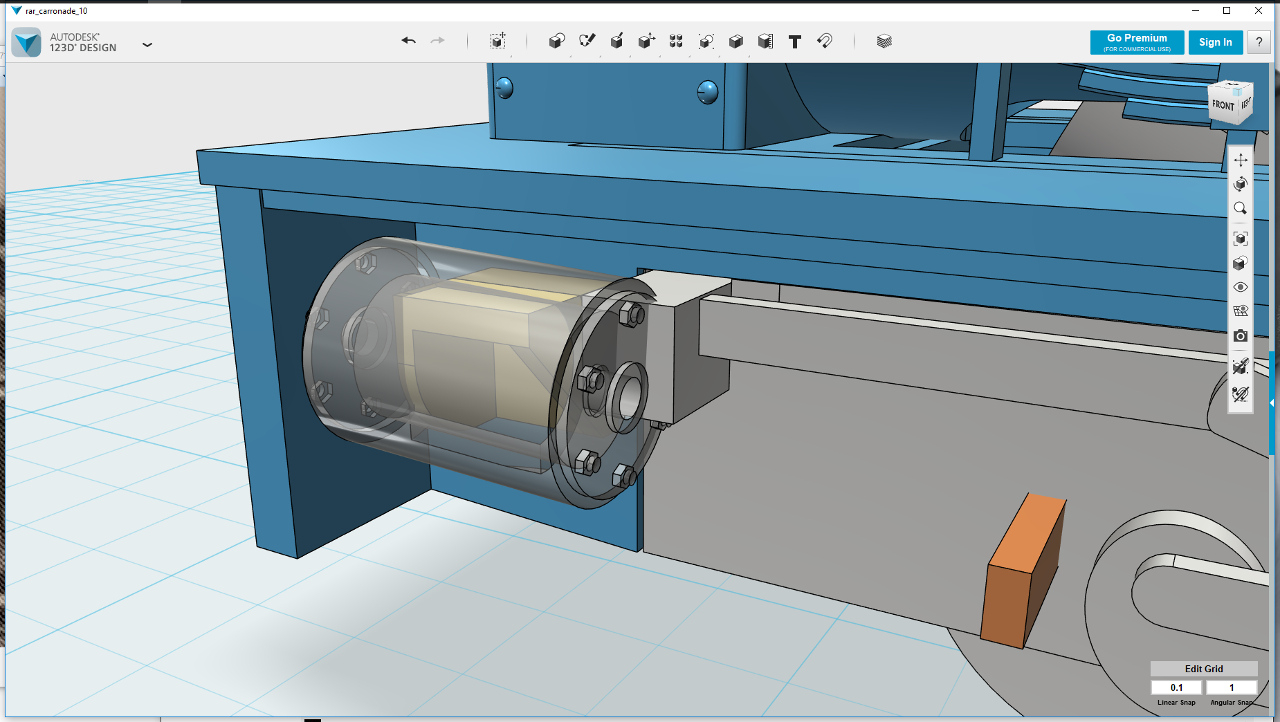The height and width of the screenshot is (722, 1280).
Task: Open the materials and outlines view style
Action: coord(1241,263)
